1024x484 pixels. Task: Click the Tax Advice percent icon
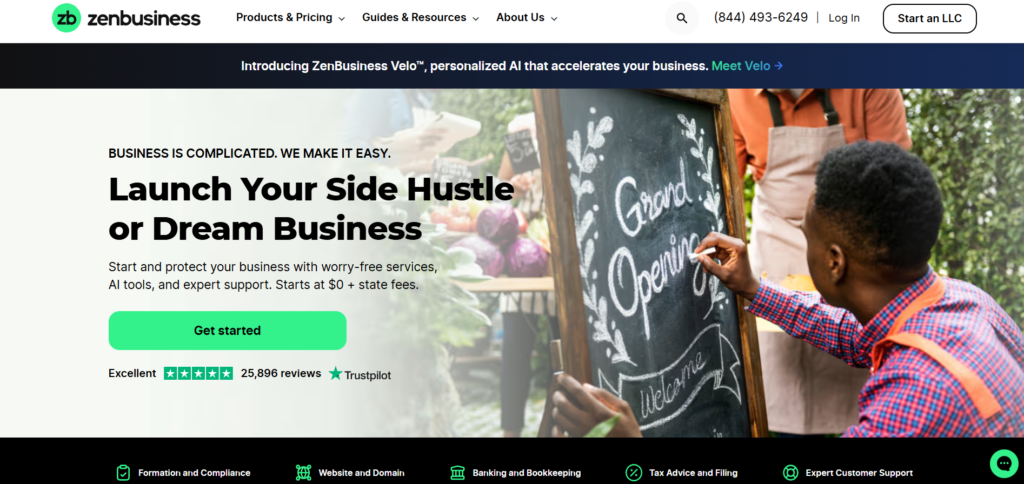point(633,472)
